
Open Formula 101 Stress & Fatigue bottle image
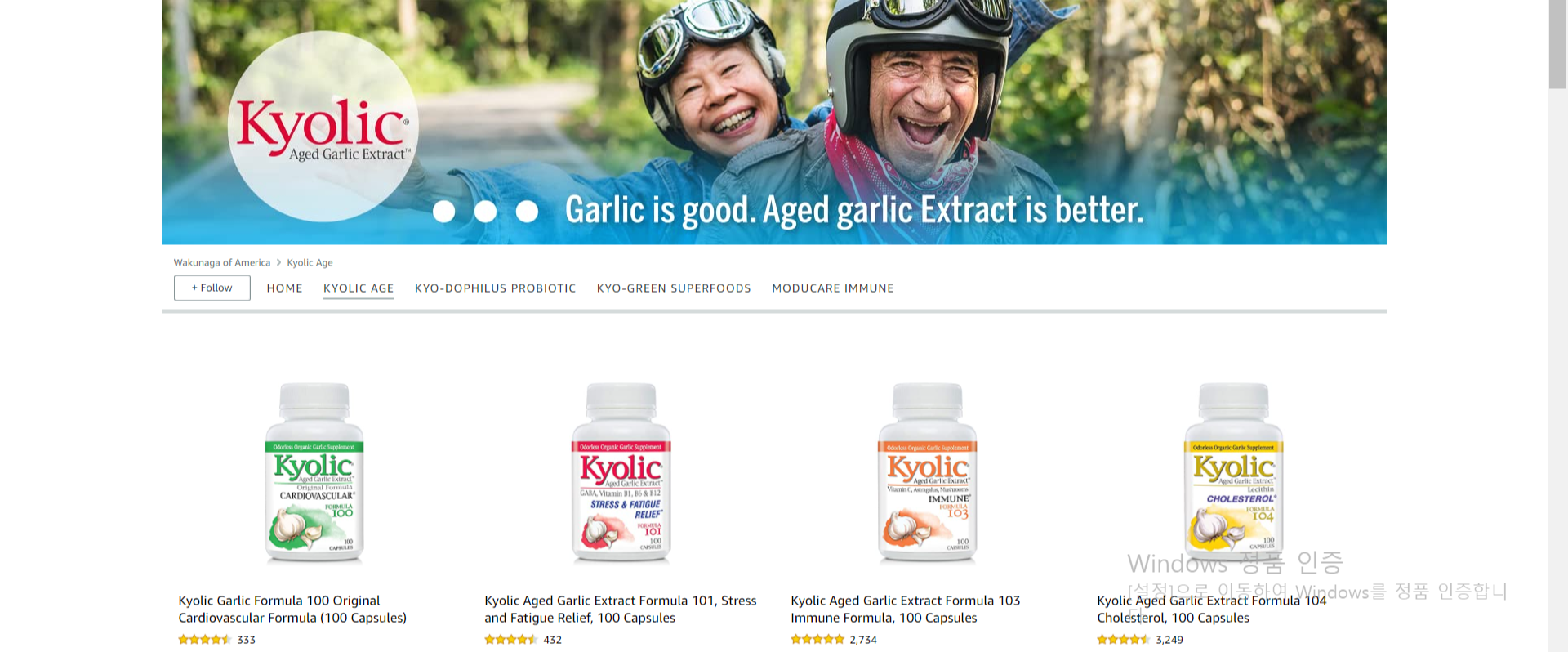(x=621, y=472)
